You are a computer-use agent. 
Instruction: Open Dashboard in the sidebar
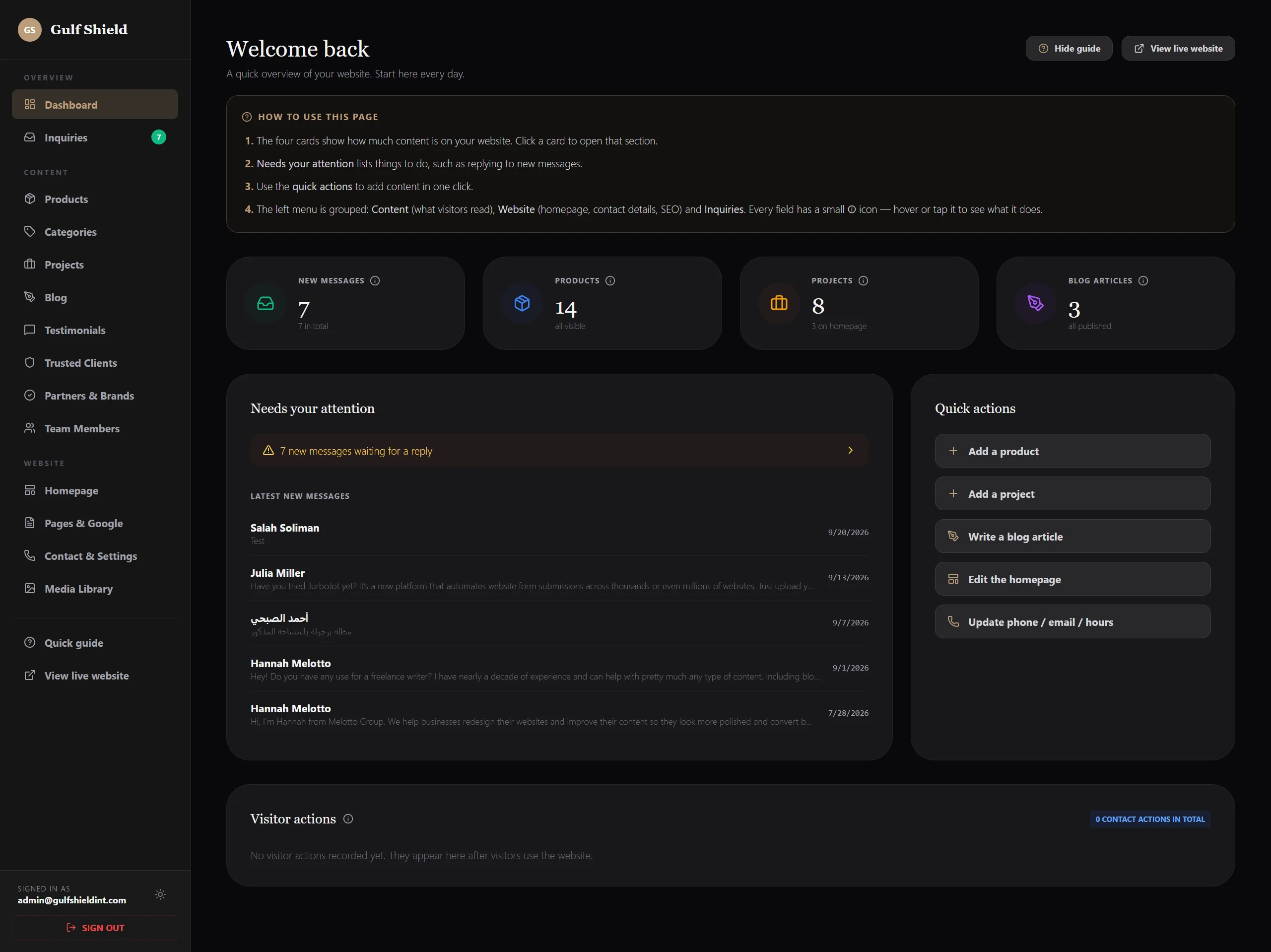95,105
